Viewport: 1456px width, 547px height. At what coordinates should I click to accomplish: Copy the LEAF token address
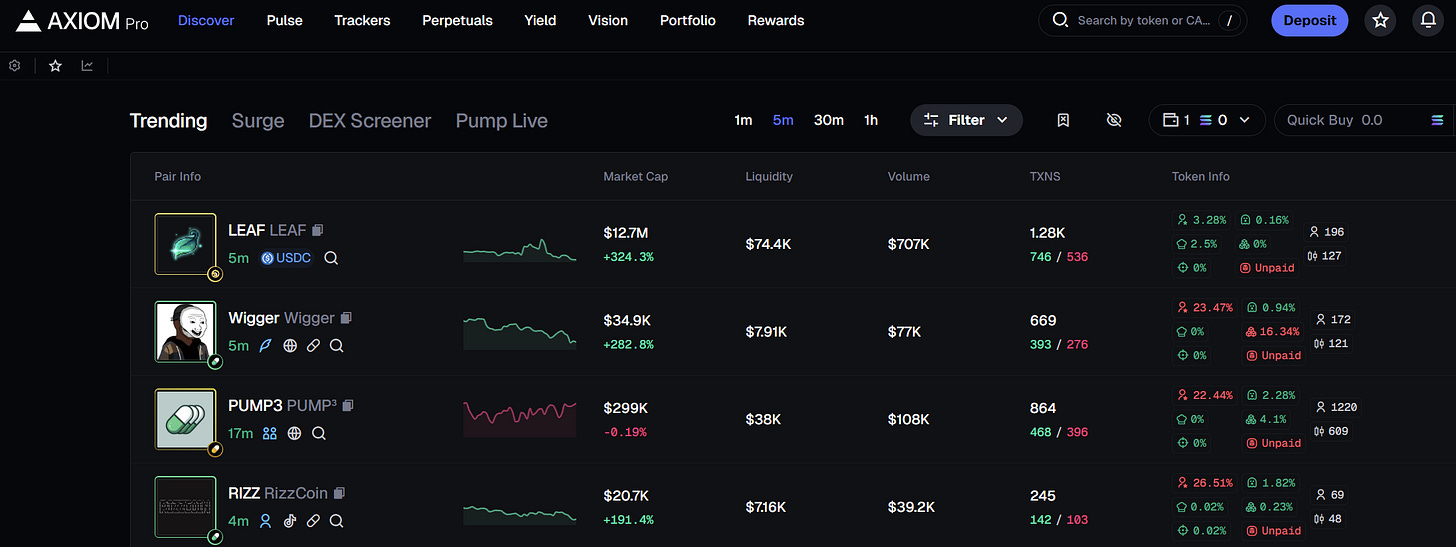point(317,230)
